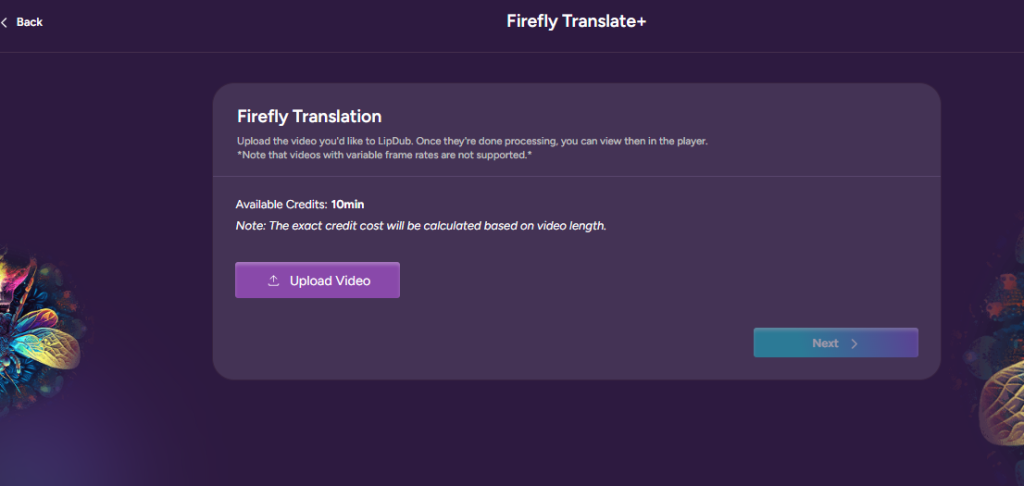Click the Next button
The width and height of the screenshot is (1024, 486).
tap(835, 343)
